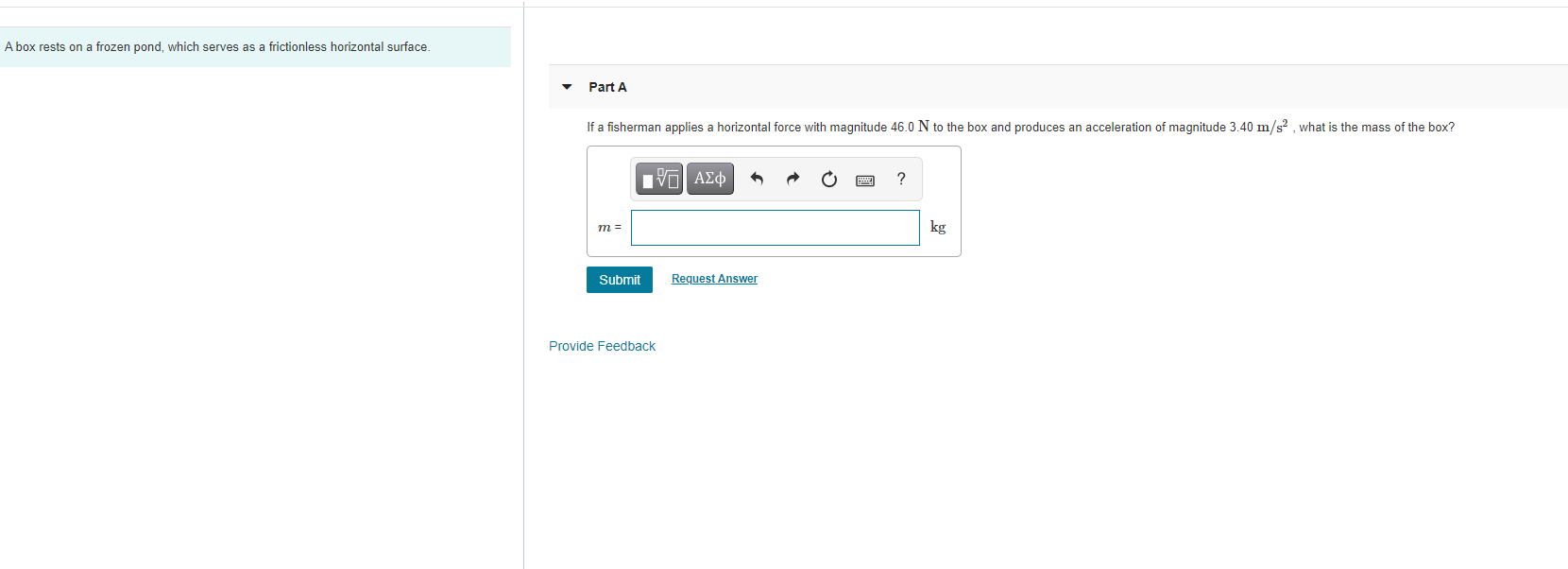Viewport: 1568px width, 569px height.
Task: Open help question mark icon
Action: coord(901,179)
